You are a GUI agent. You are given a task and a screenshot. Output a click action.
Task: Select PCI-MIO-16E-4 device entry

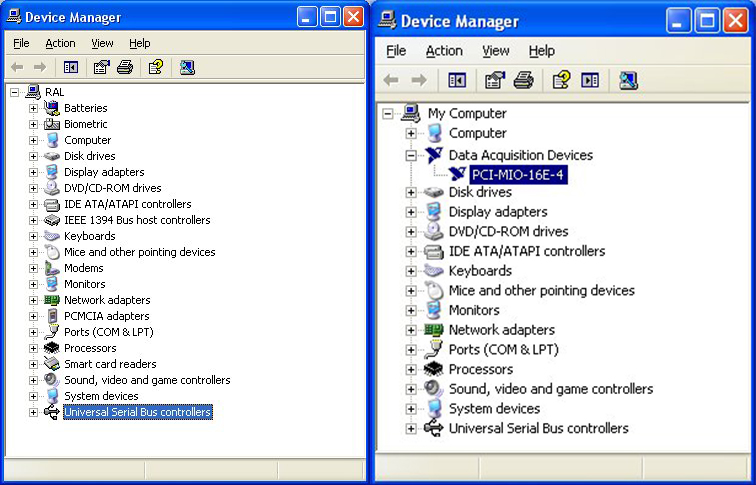[x=518, y=175]
